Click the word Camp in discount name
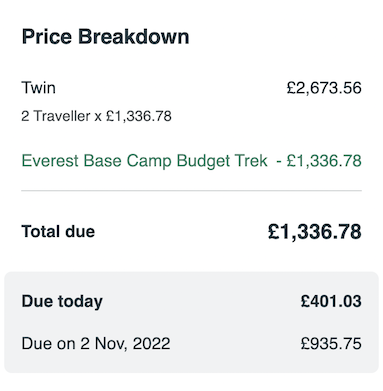The width and height of the screenshot is (383, 391). pos(149,161)
